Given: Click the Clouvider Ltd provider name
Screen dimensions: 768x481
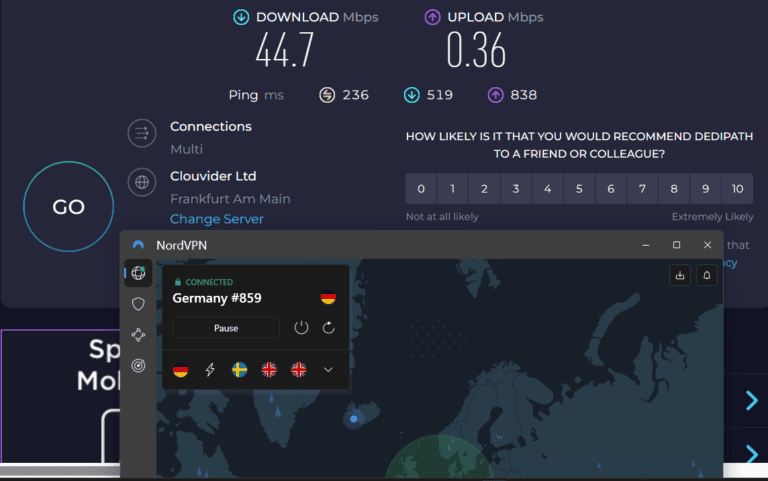Looking at the screenshot, I should pyautogui.click(x=213, y=176).
